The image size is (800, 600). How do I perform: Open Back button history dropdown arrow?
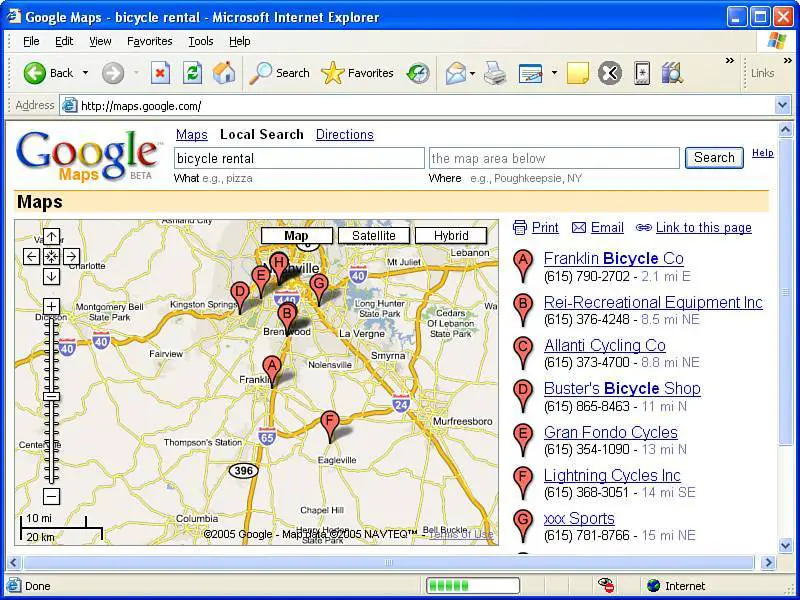coord(85,73)
